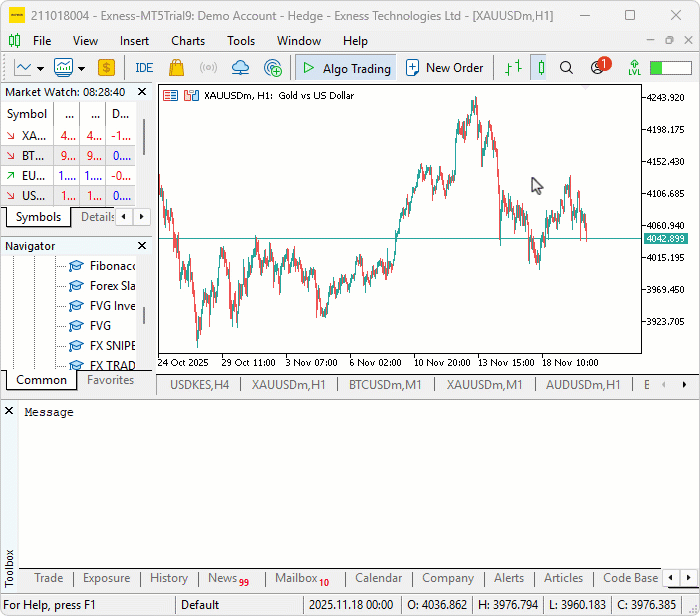Switch to the Symbols tab
This screenshot has width=700, height=616.
click(38, 217)
